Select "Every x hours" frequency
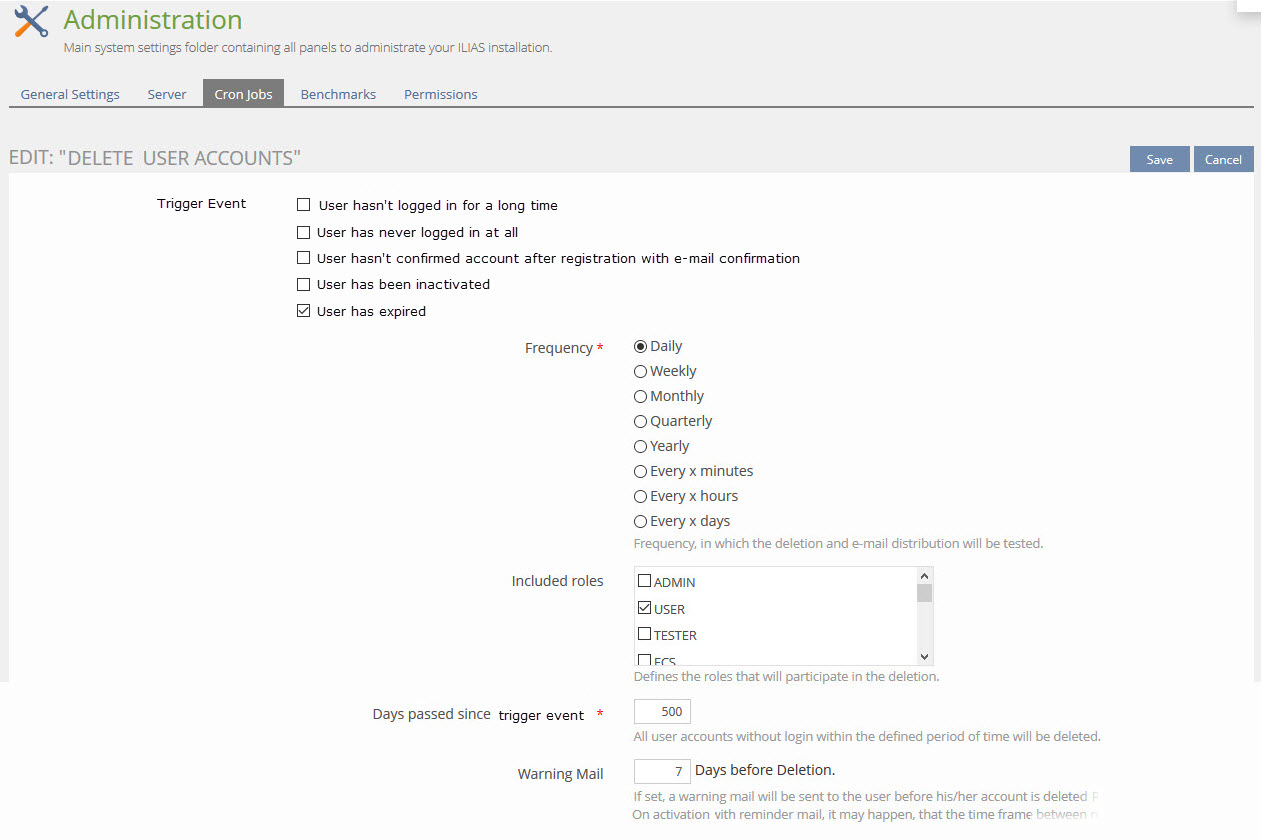1262x840 pixels. click(x=640, y=496)
